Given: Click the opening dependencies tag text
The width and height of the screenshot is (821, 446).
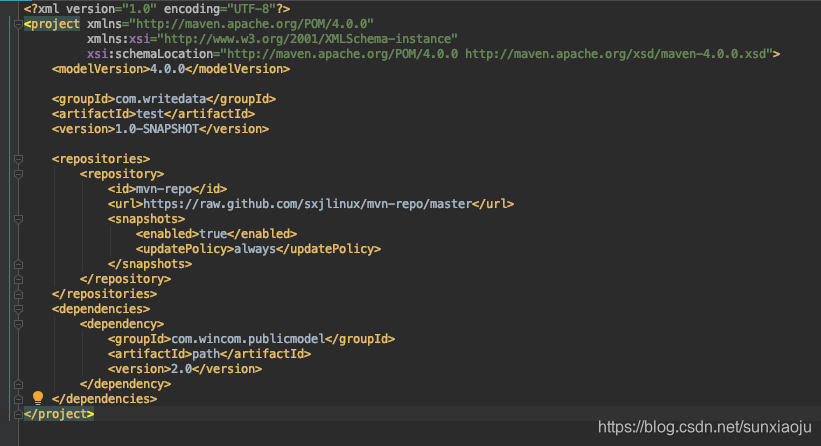Looking at the screenshot, I should click(101, 309).
